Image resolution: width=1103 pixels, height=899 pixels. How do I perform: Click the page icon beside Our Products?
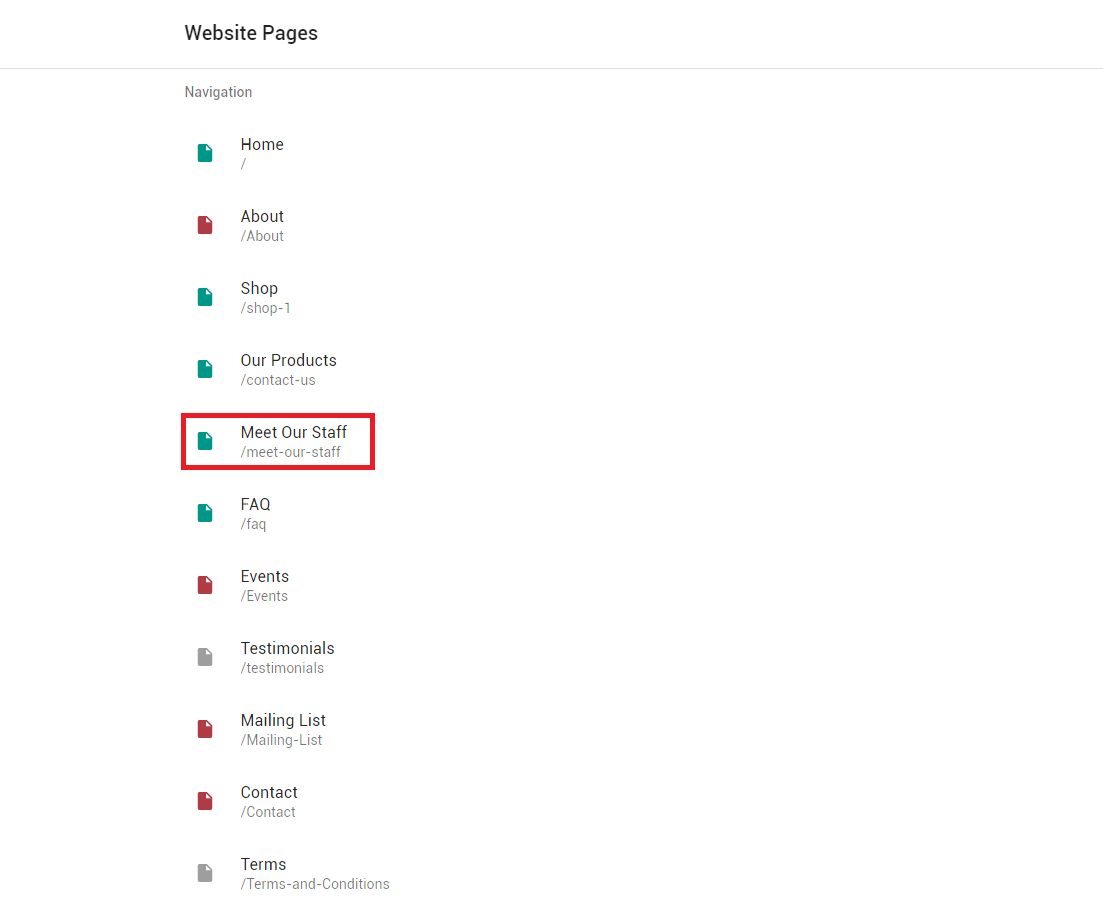205,369
